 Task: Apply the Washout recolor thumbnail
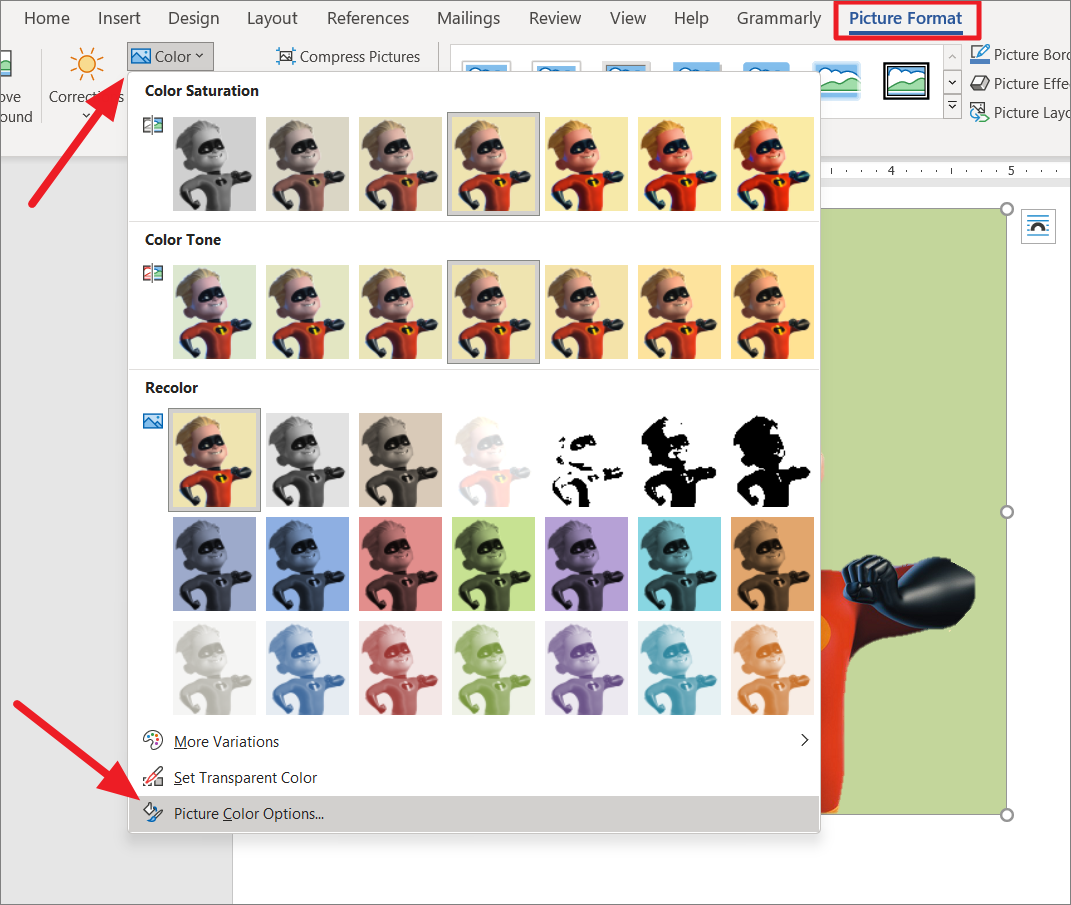pyautogui.click(x=493, y=460)
